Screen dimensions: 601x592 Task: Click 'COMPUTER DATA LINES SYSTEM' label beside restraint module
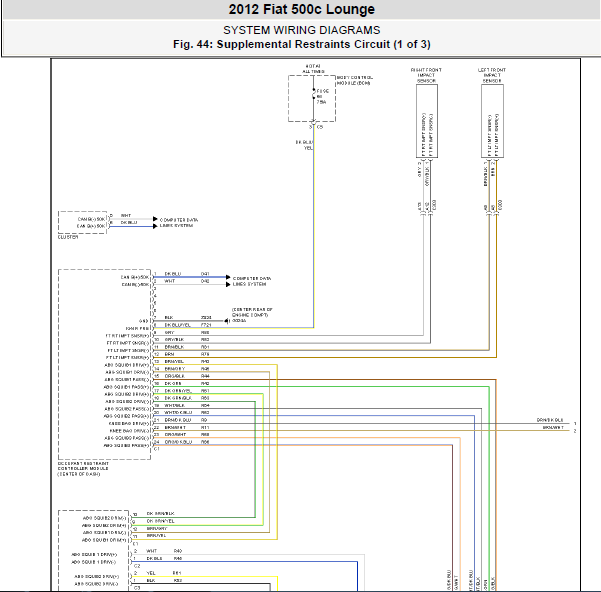coord(252,281)
